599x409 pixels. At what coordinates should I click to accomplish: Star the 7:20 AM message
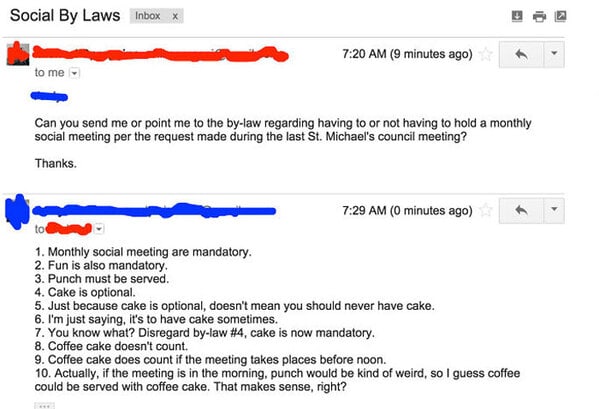tap(486, 54)
